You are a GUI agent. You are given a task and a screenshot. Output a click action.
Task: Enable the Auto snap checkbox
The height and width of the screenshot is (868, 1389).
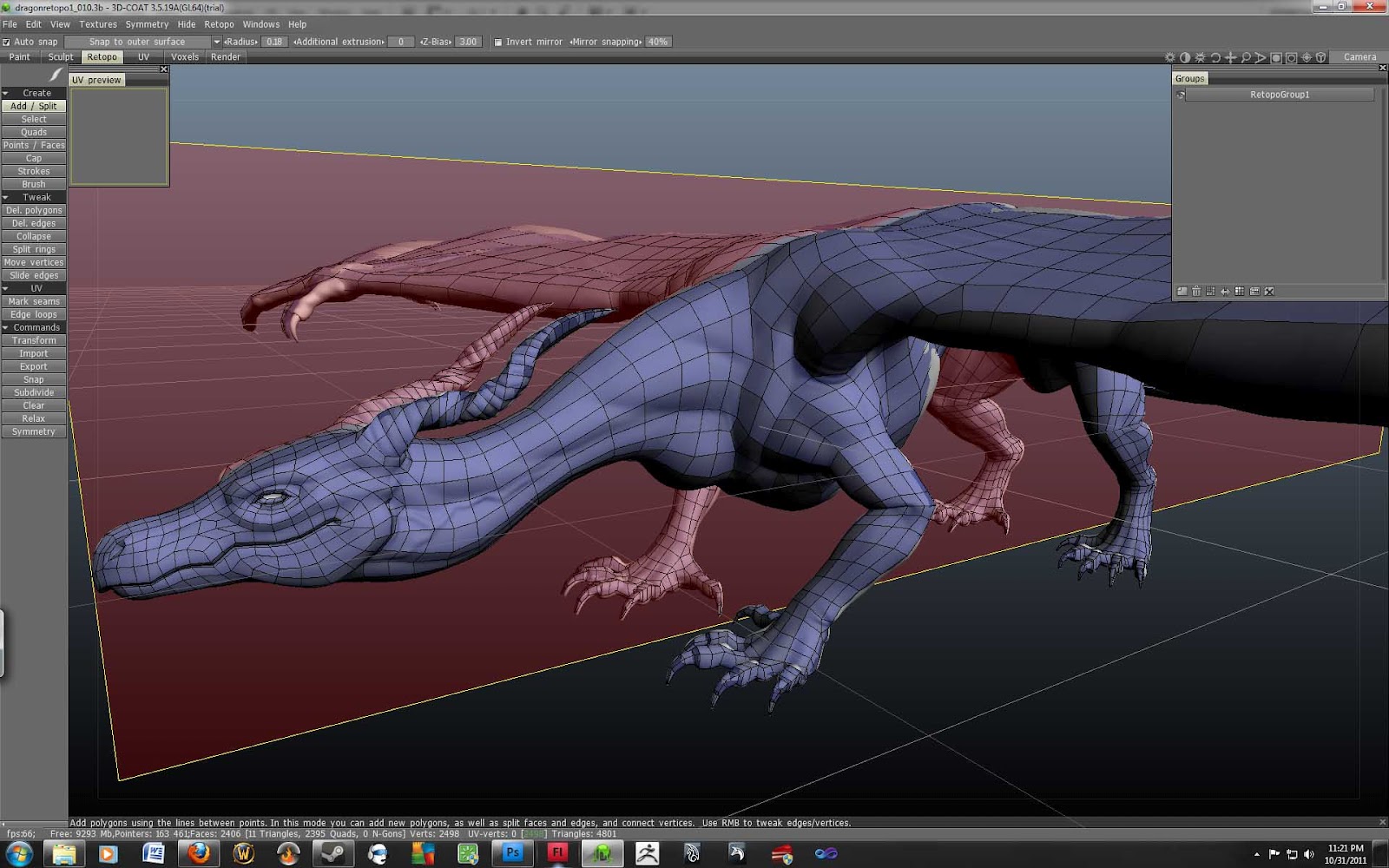pyautogui.click(x=7, y=41)
